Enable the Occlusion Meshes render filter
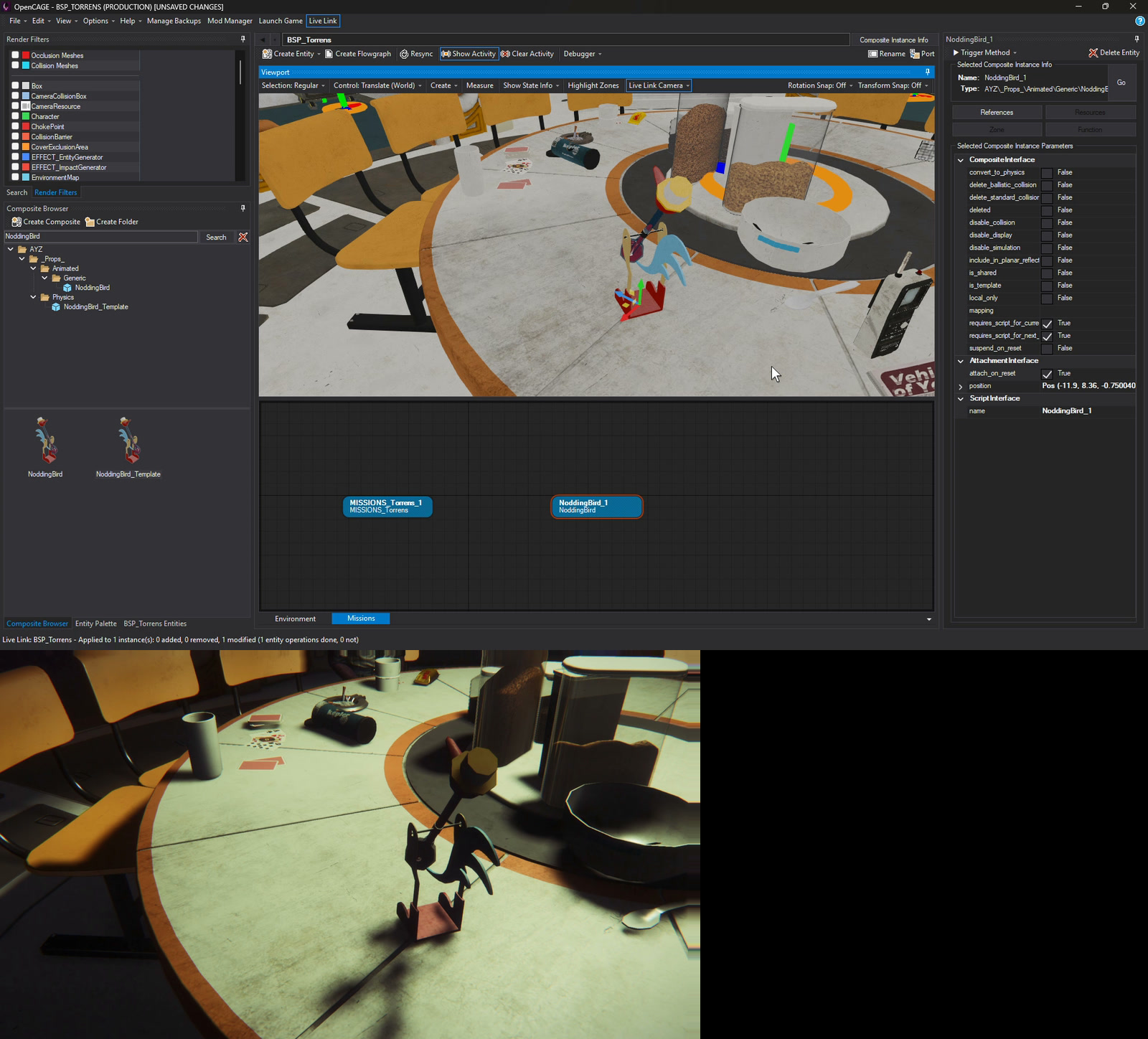1148x1039 pixels. [x=15, y=55]
